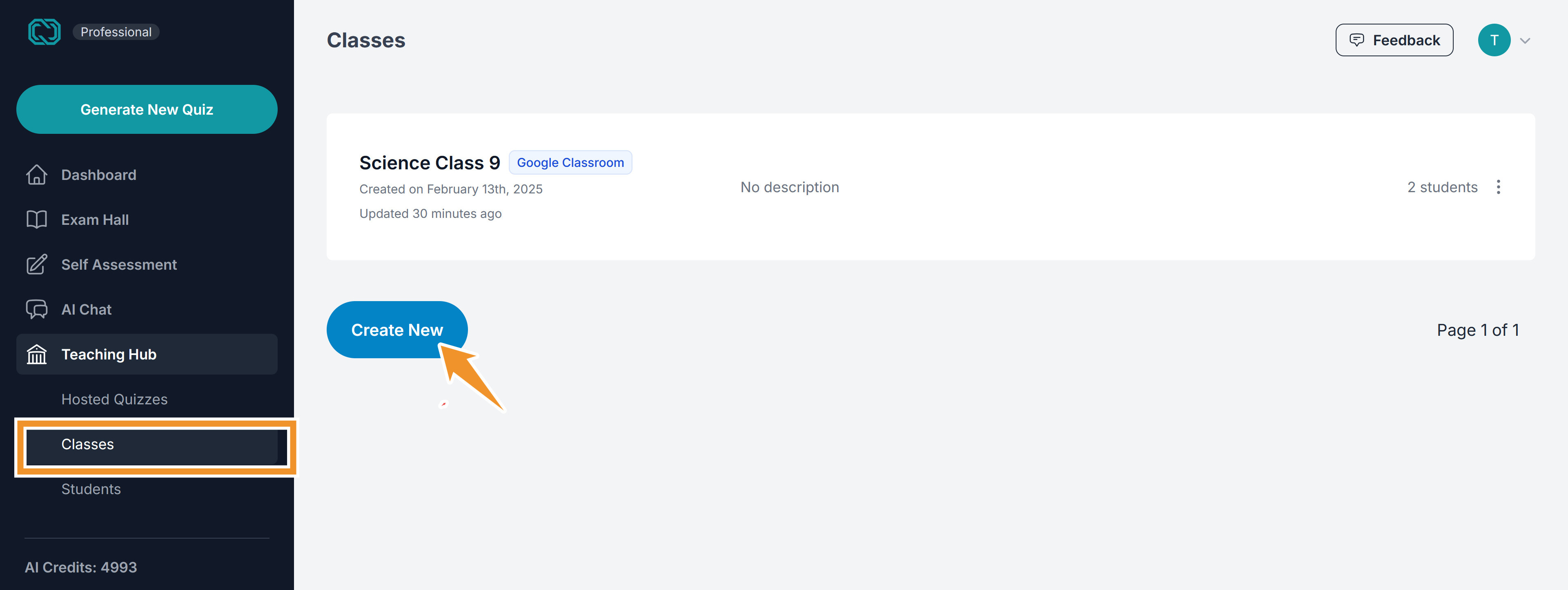Click the Professional plan badge
1568x590 pixels.
(116, 32)
